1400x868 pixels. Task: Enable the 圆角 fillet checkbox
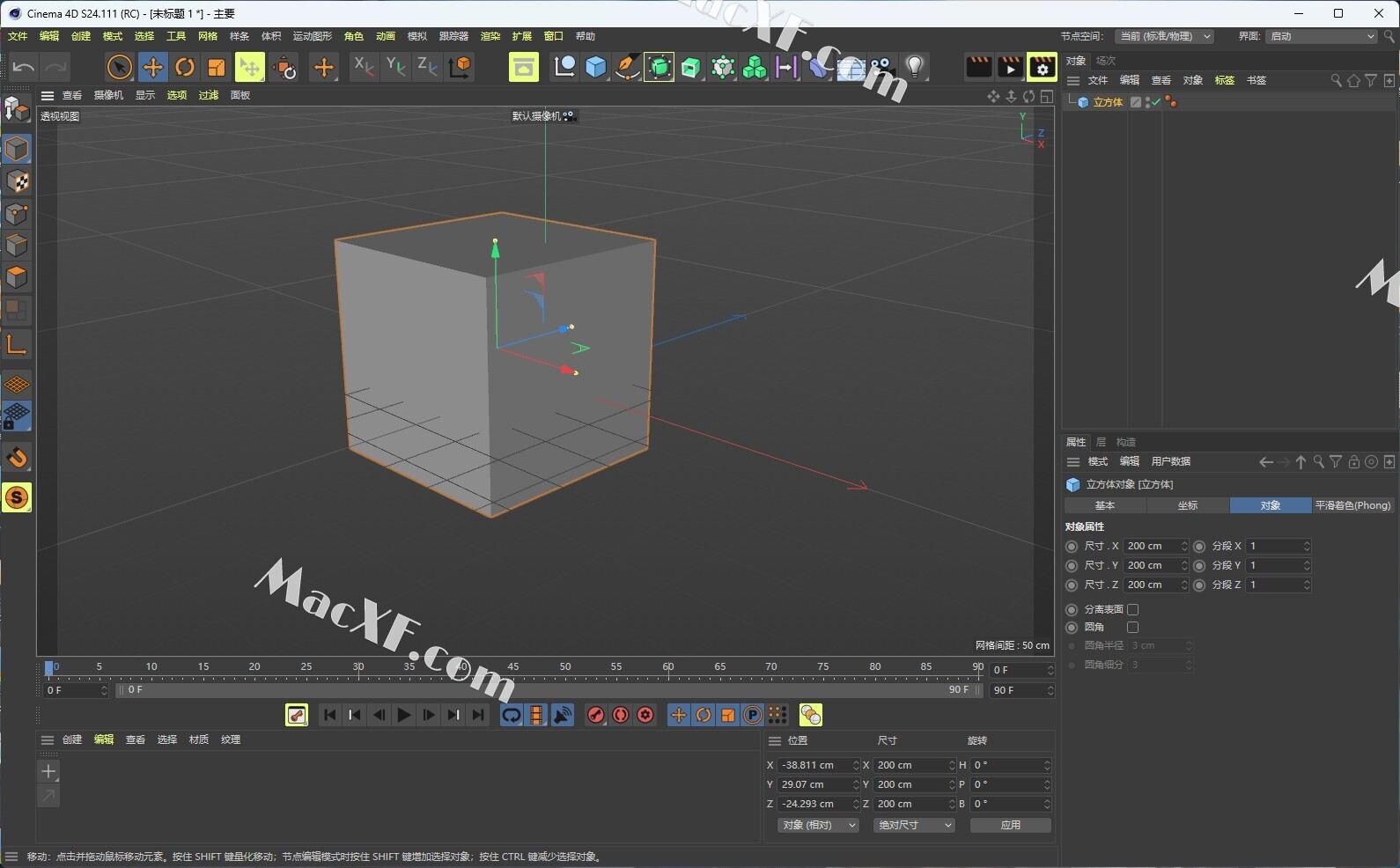pyautogui.click(x=1133, y=628)
